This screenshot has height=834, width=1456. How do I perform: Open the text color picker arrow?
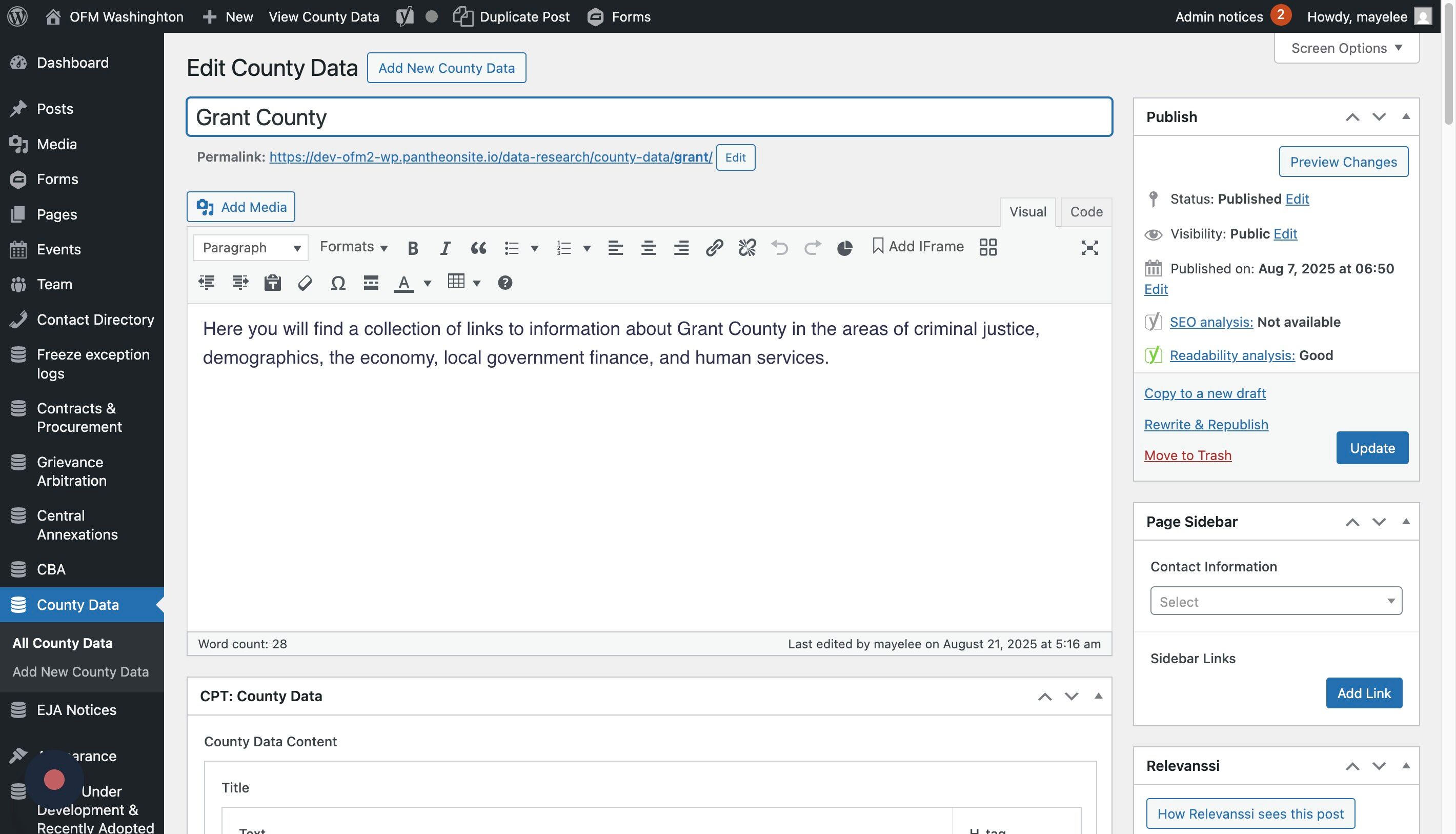(x=427, y=283)
